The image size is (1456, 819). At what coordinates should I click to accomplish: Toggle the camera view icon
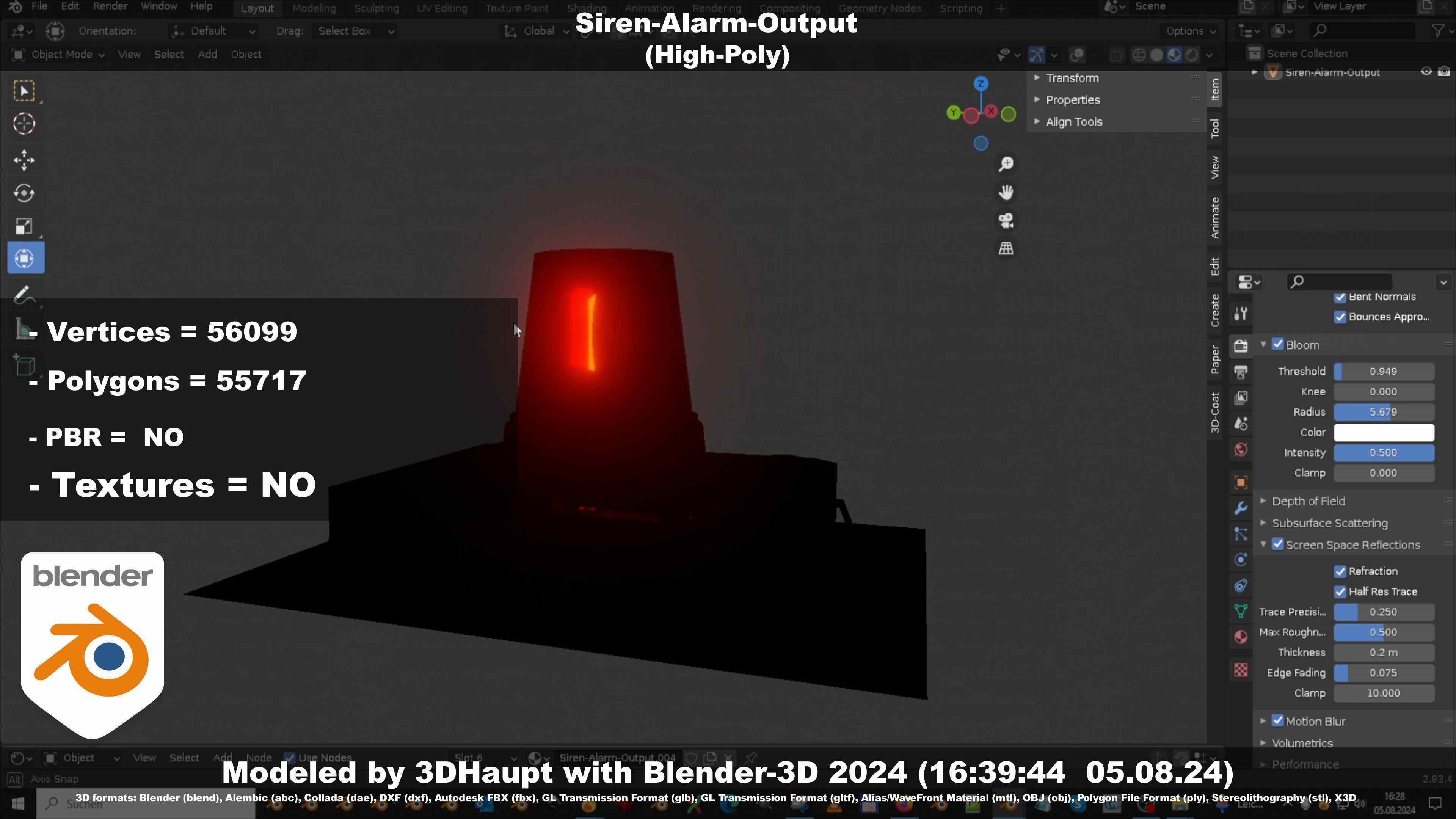pyautogui.click(x=1006, y=220)
